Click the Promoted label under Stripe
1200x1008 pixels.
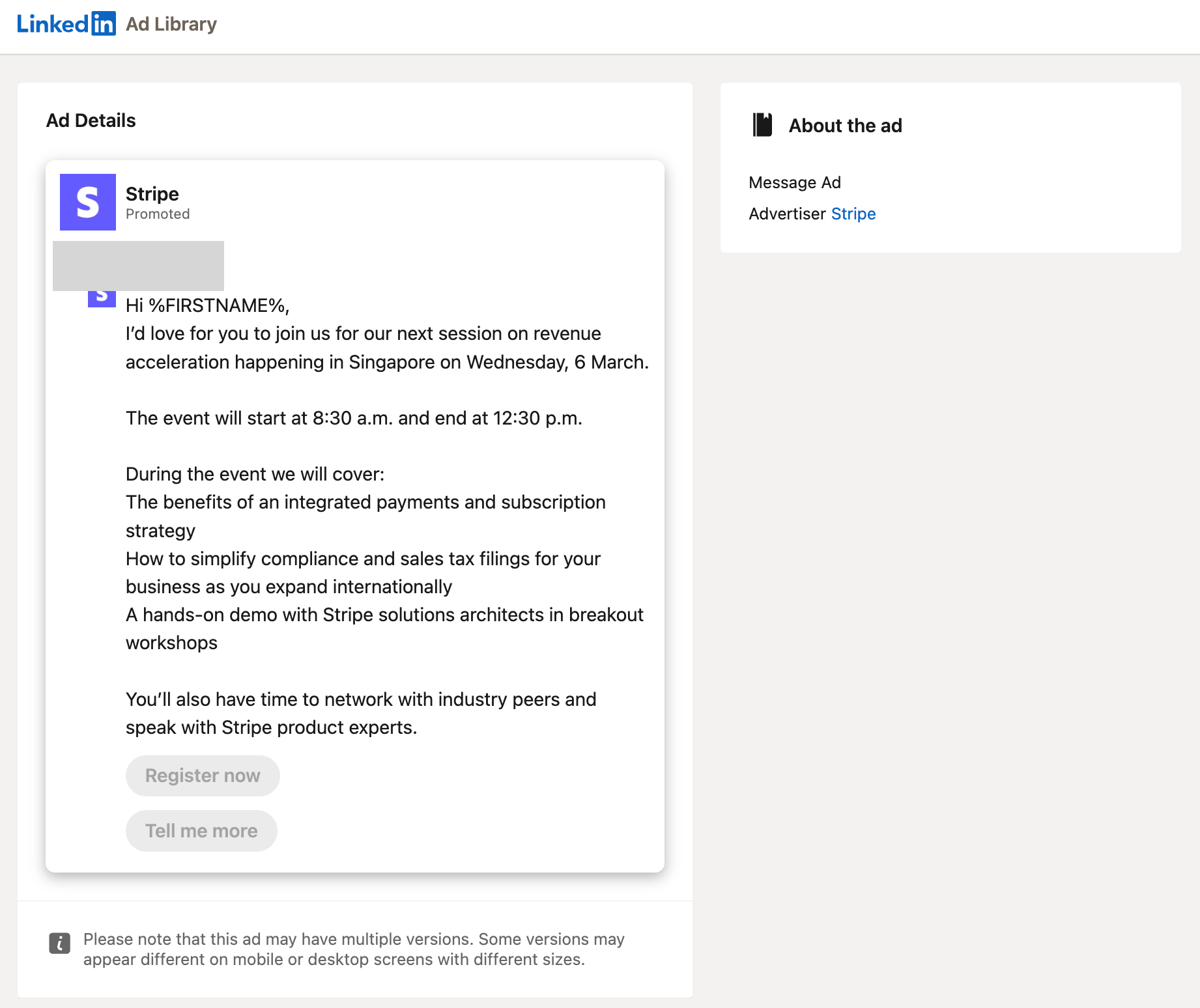click(157, 214)
